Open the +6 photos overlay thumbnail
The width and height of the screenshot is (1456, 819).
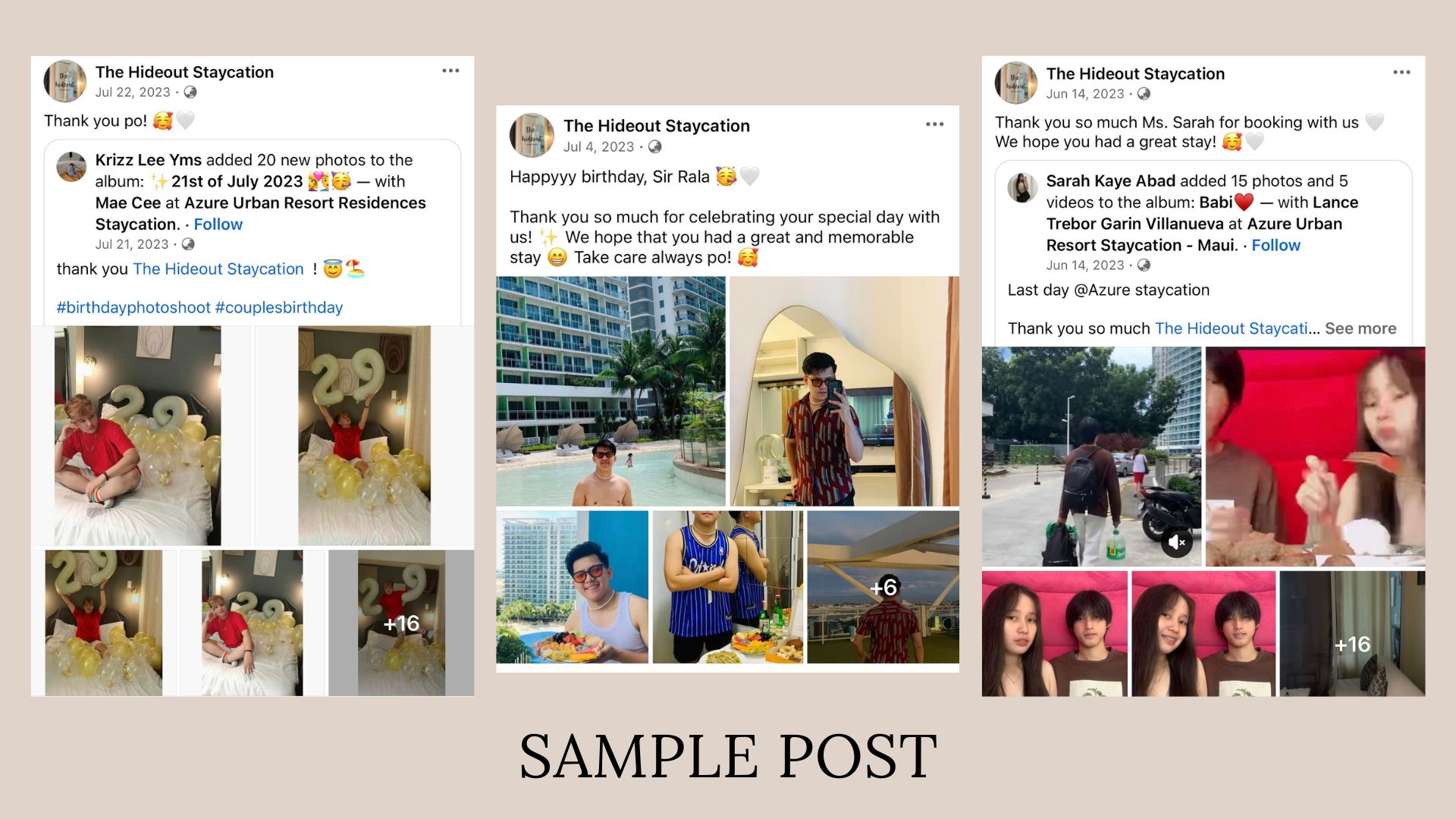883,587
